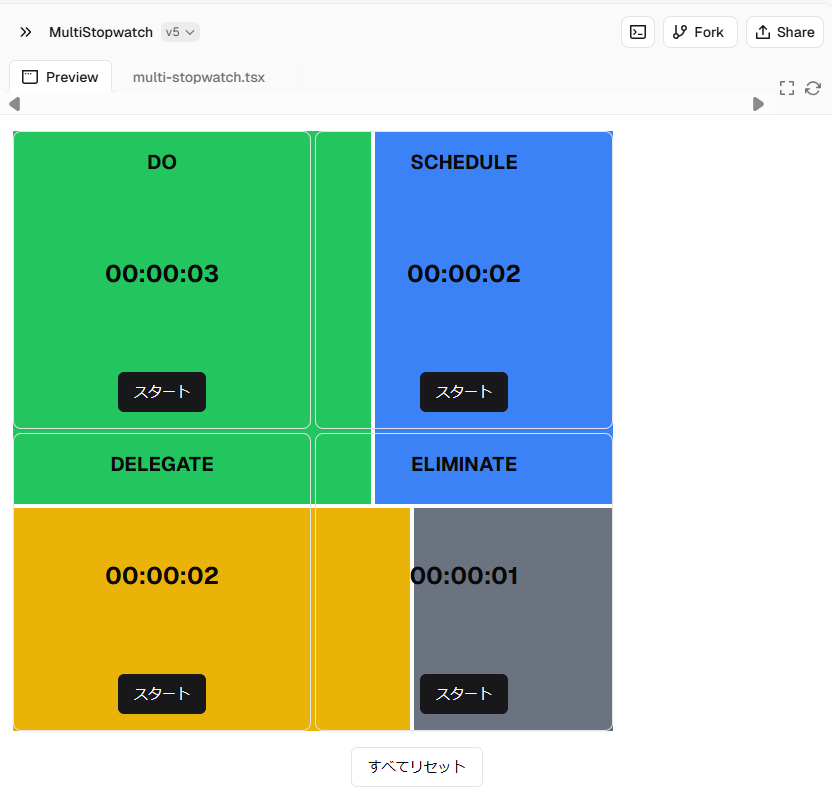The width and height of the screenshot is (832, 812).
Task: Click the left scroll arrow
Action: coord(15,104)
